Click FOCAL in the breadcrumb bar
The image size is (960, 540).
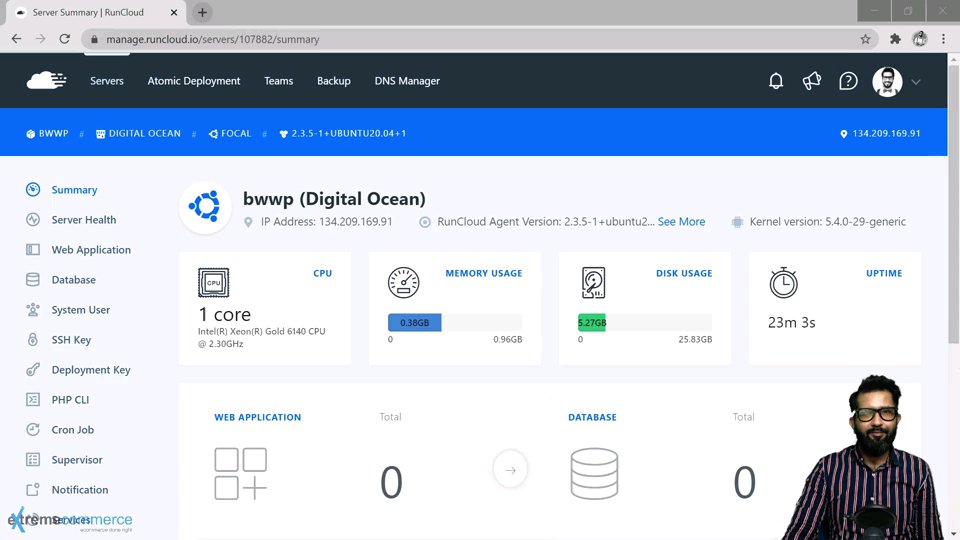click(230, 133)
